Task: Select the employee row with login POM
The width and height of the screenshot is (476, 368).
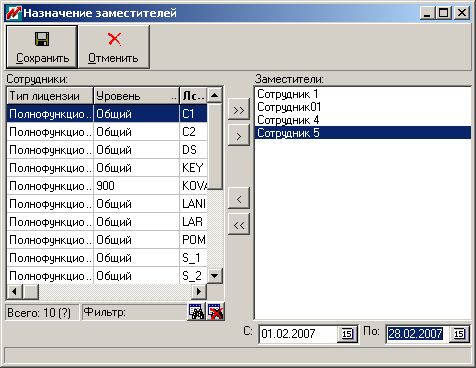Action: [x=107, y=240]
